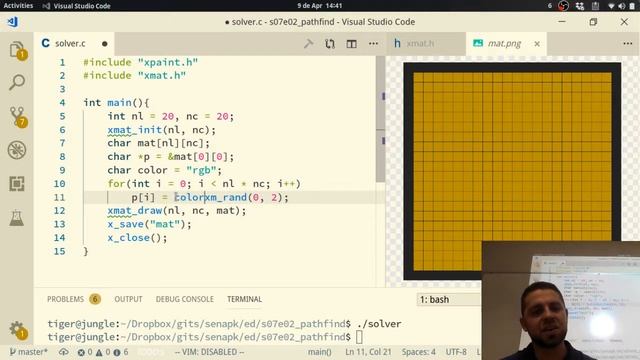
Task: Click the editor vertical scrollbar
Action: [x=380, y=119]
